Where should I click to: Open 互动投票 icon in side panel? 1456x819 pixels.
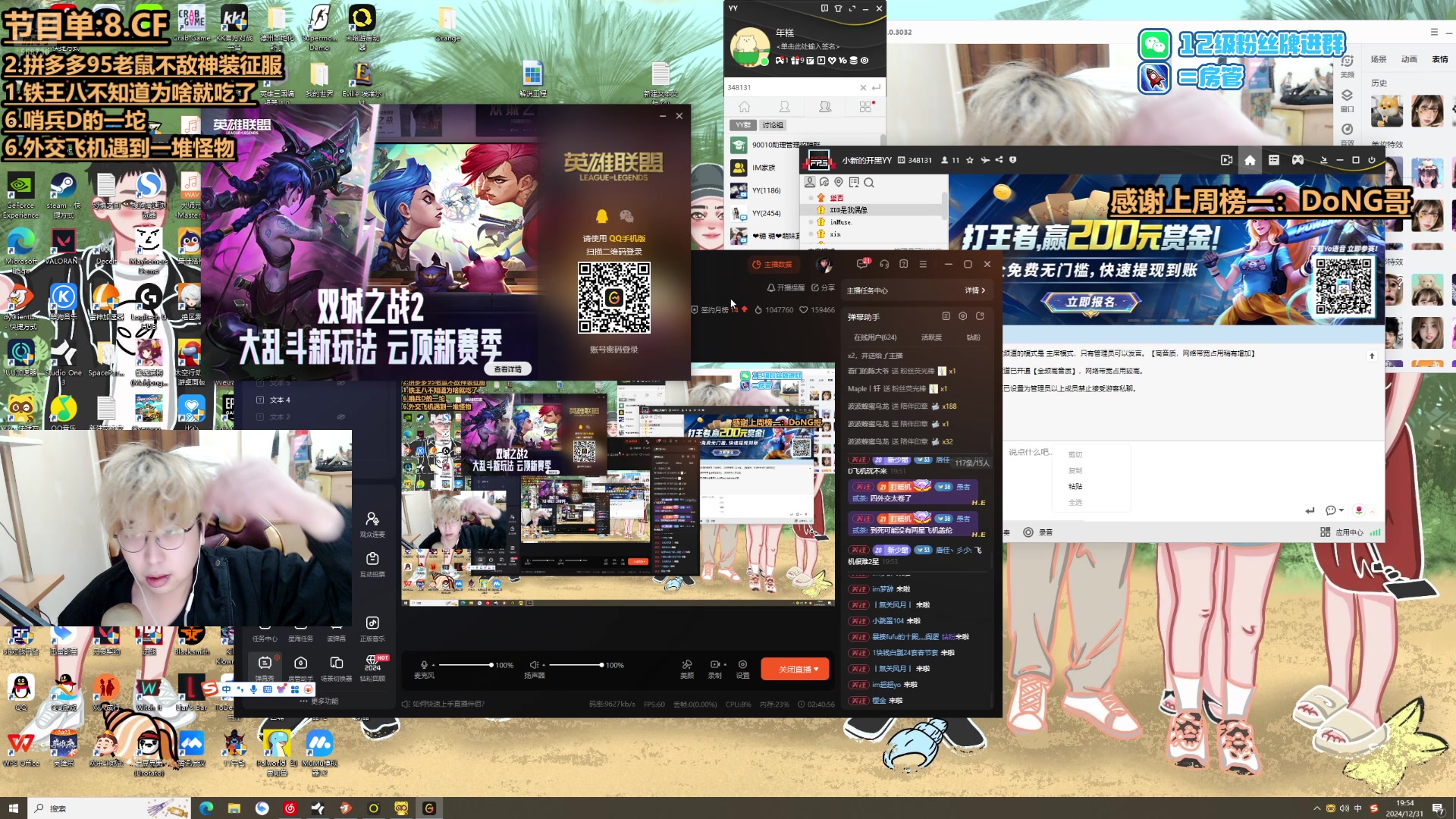372,559
